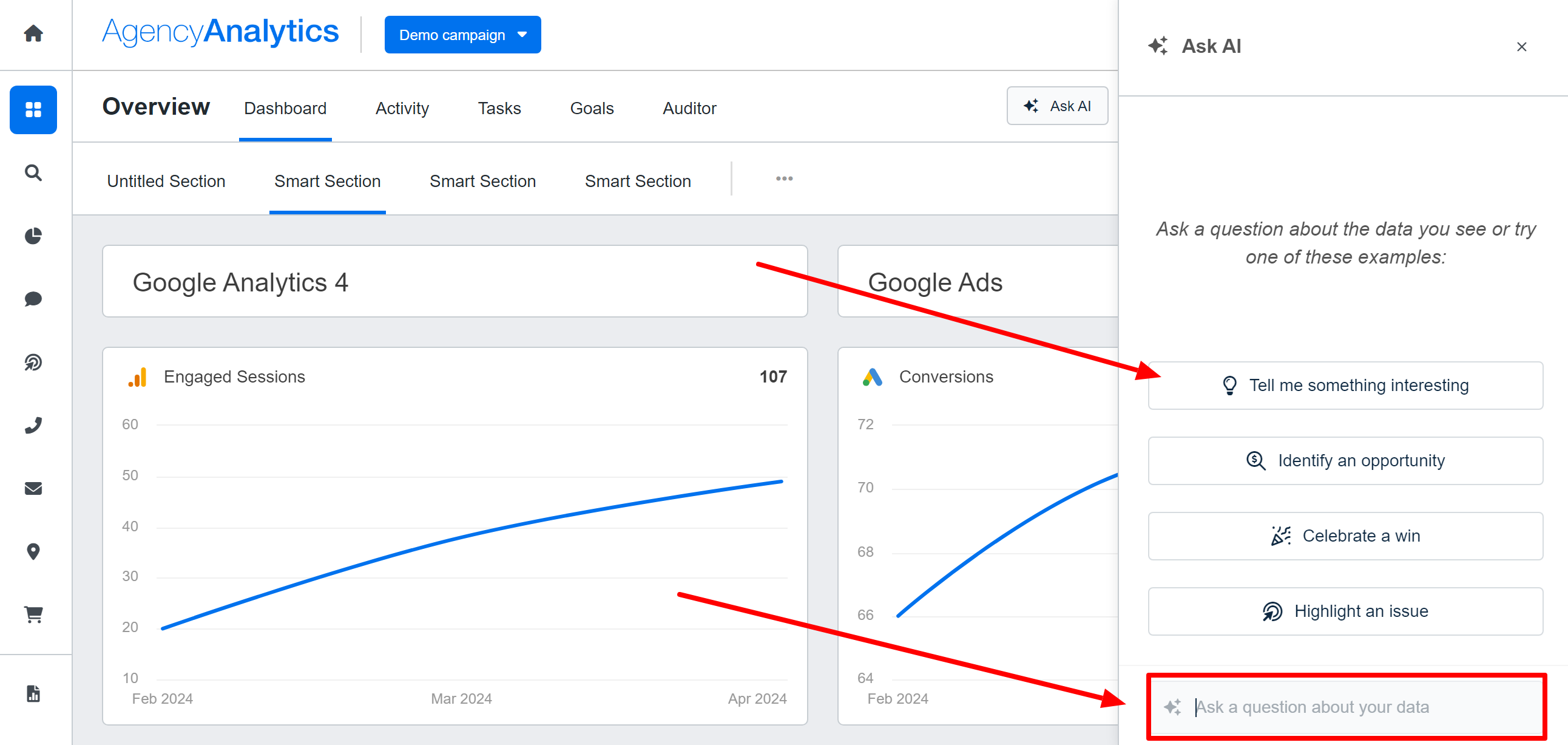Open the phone call tracking icon
1568x745 pixels.
point(33,425)
